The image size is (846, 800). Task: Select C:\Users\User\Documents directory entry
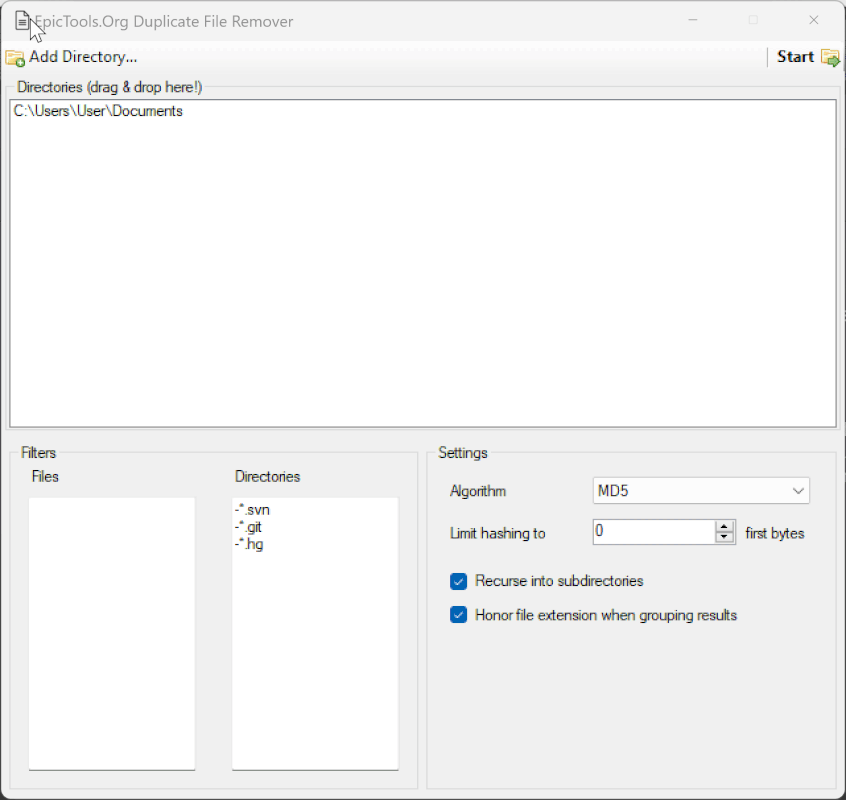pos(98,111)
